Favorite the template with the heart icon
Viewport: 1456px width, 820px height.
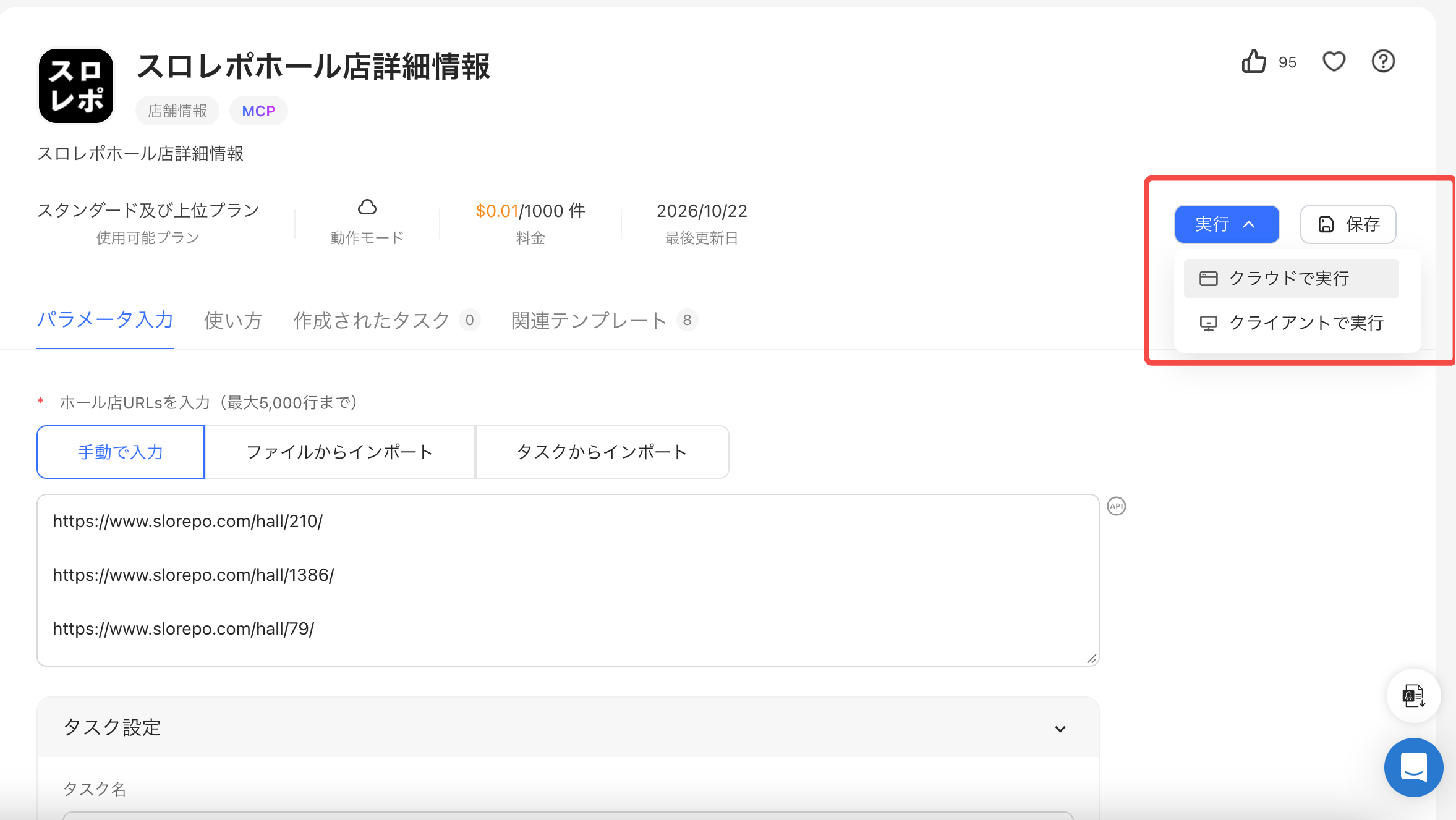click(x=1334, y=61)
